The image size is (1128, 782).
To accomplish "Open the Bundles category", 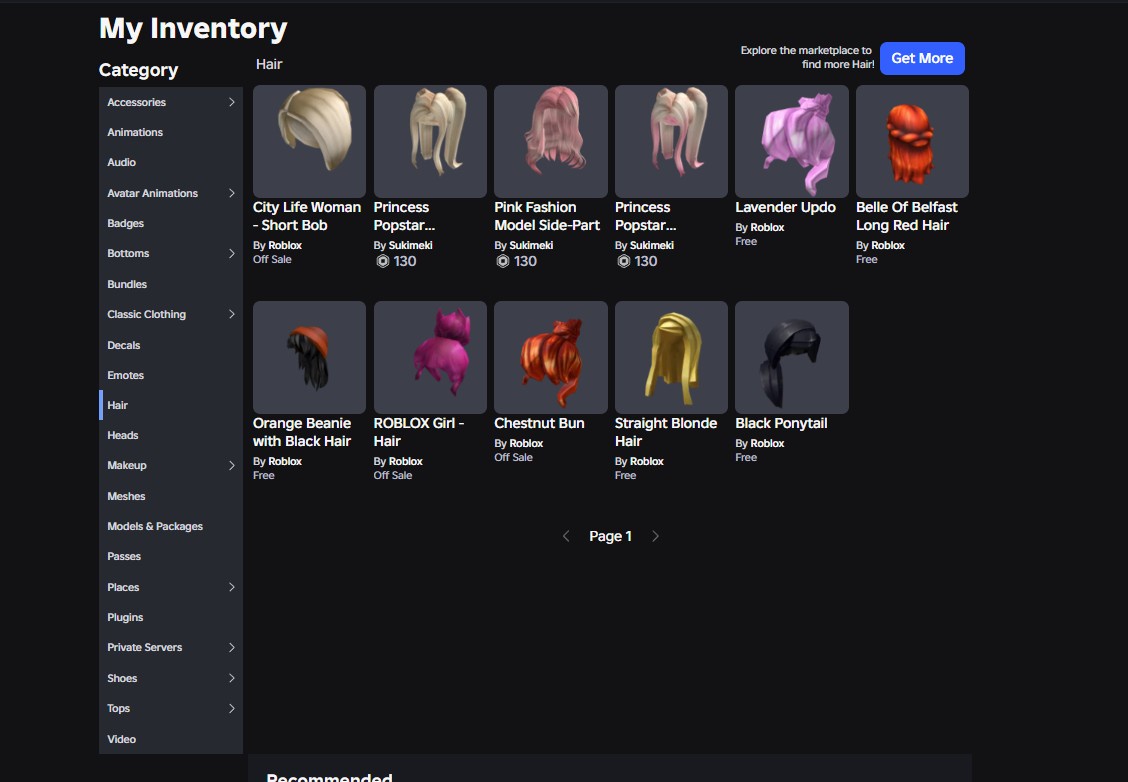I will (x=171, y=284).
